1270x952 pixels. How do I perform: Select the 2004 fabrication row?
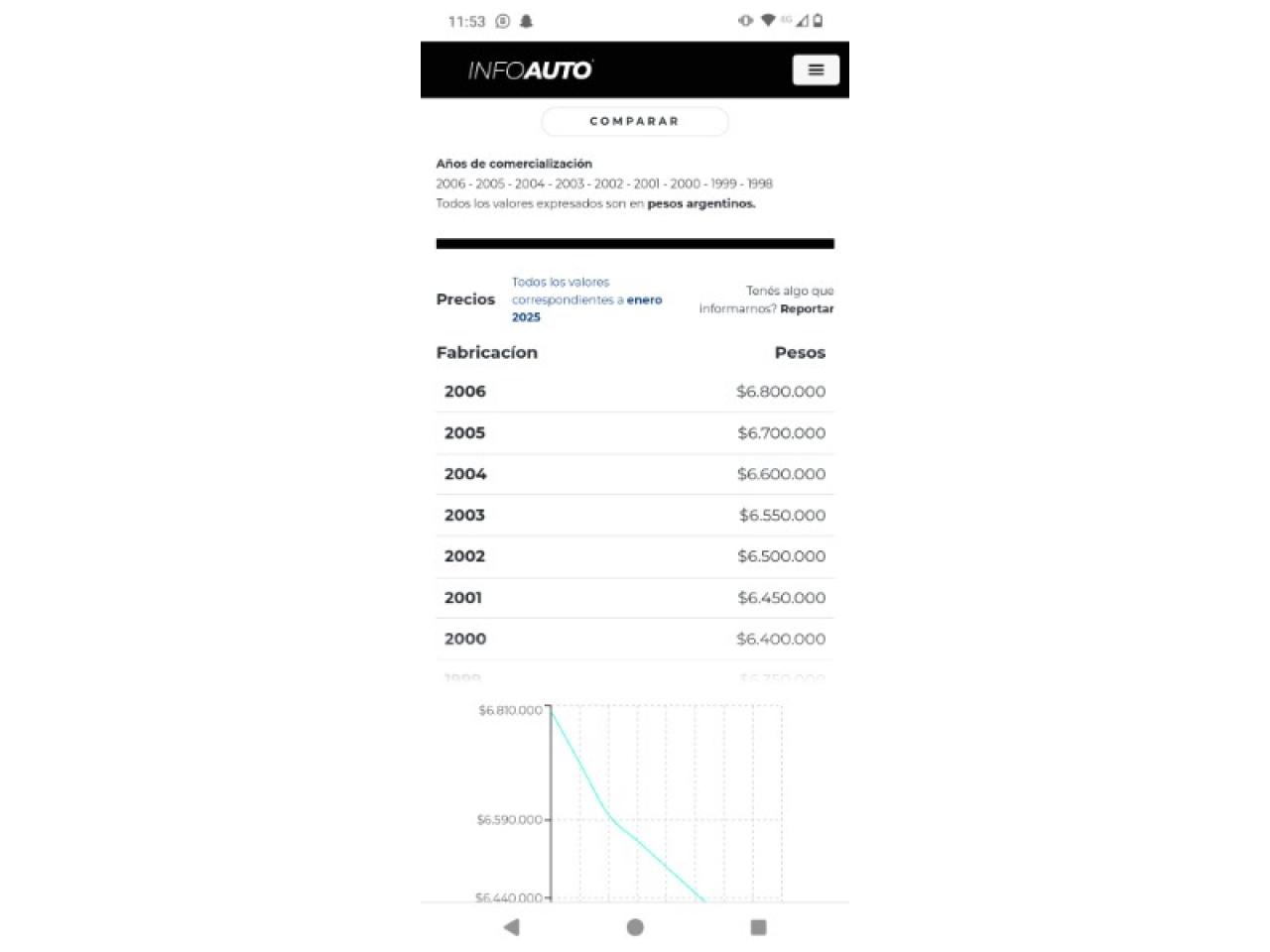pos(635,474)
